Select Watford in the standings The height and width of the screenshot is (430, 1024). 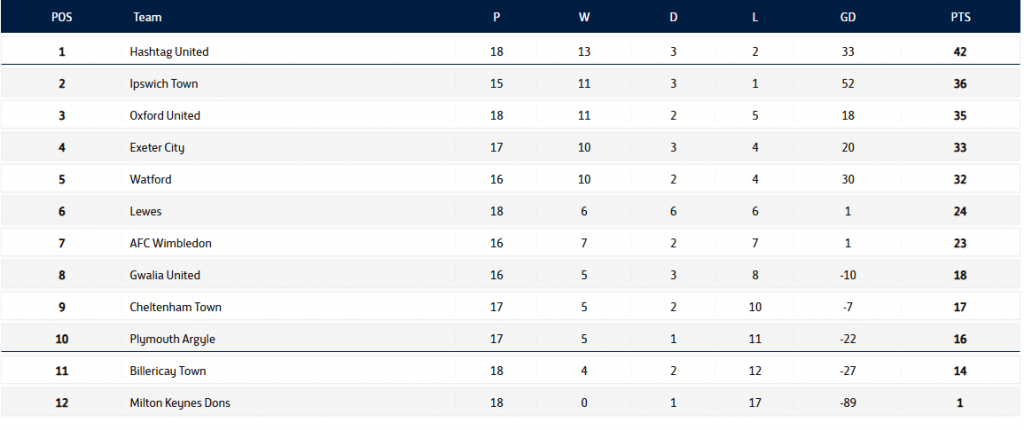[x=151, y=180]
